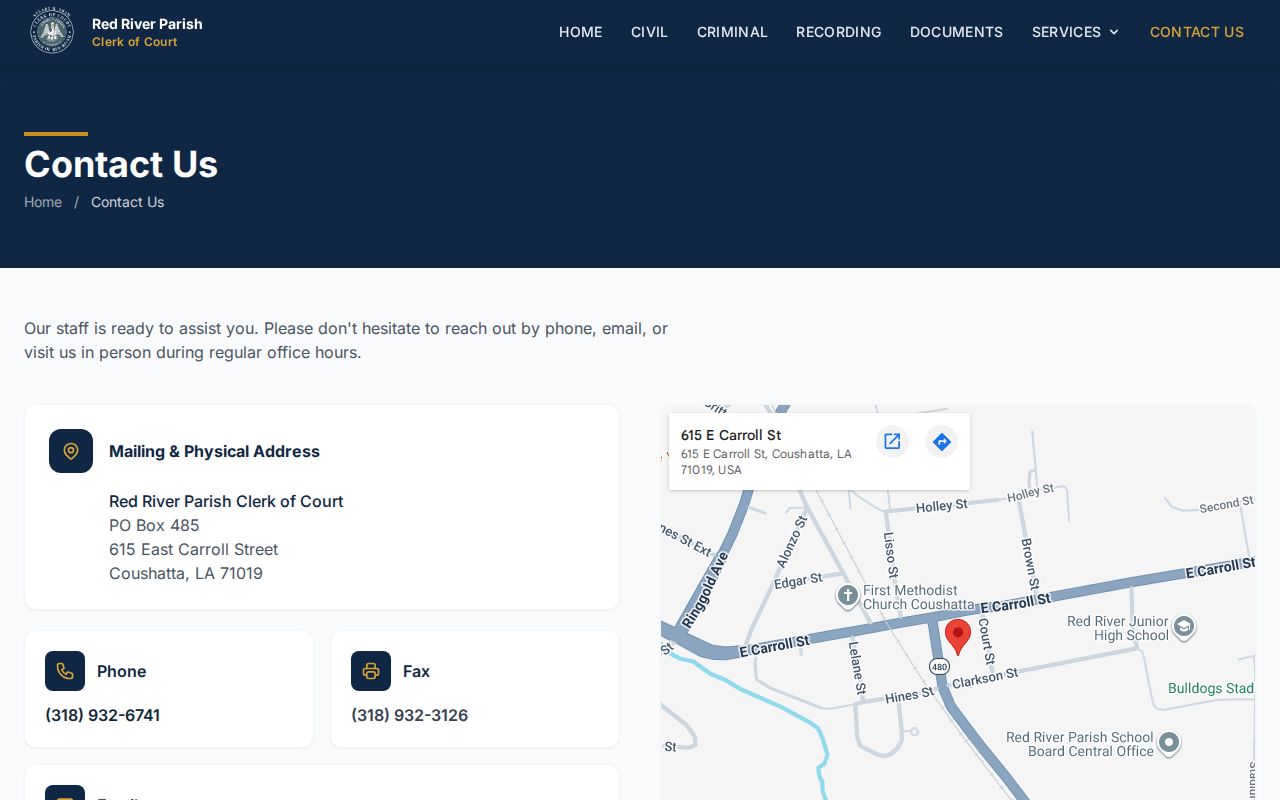Click the phone handset icon

pos(65,671)
